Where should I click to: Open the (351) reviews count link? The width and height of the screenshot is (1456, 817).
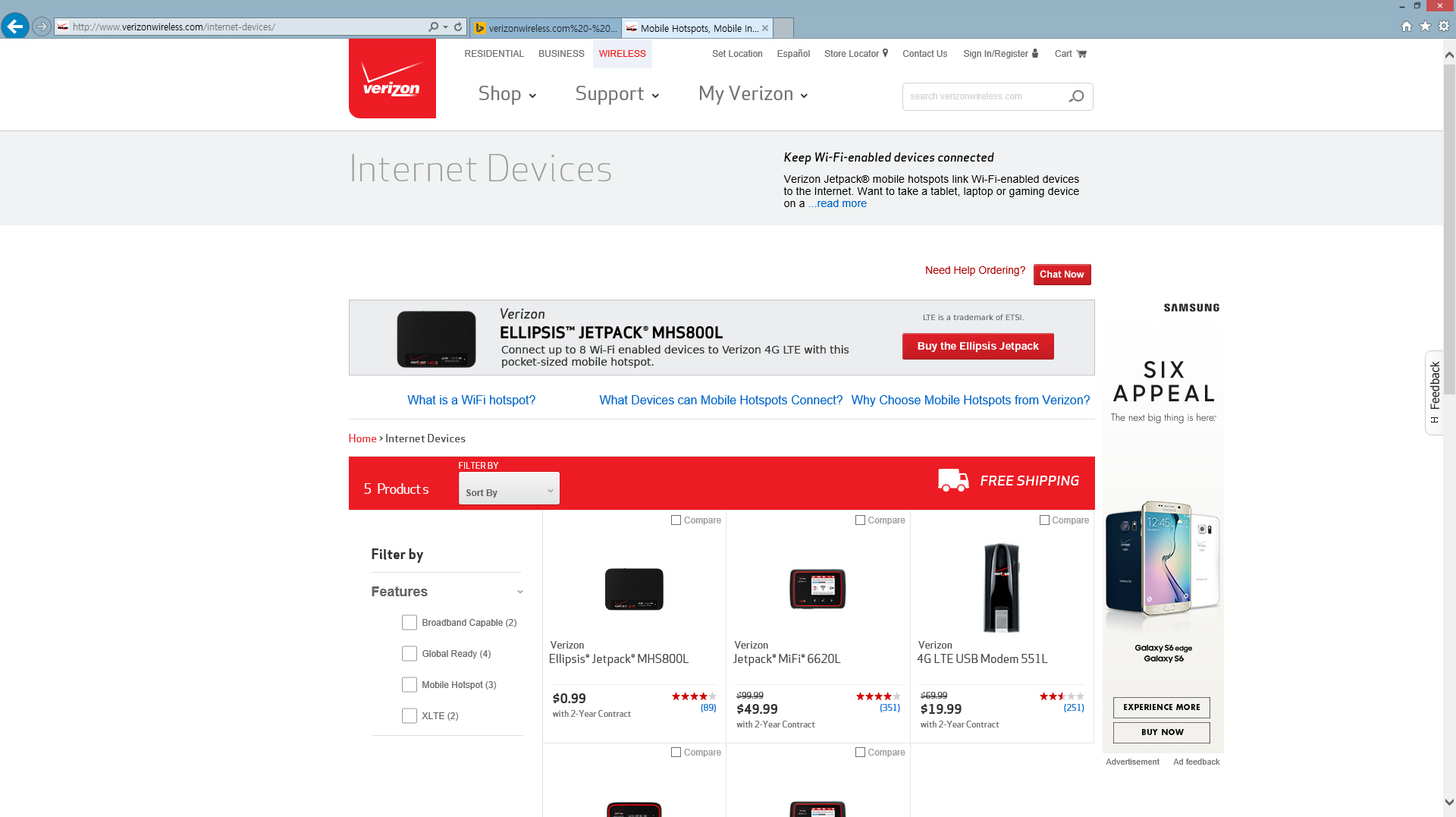890,708
